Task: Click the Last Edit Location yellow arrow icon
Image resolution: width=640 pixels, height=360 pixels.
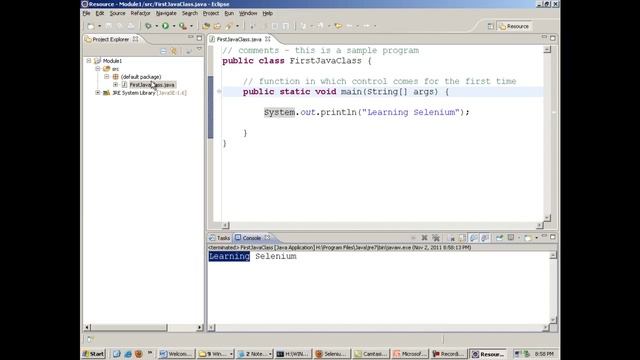Action: pyautogui.click(x=338, y=26)
